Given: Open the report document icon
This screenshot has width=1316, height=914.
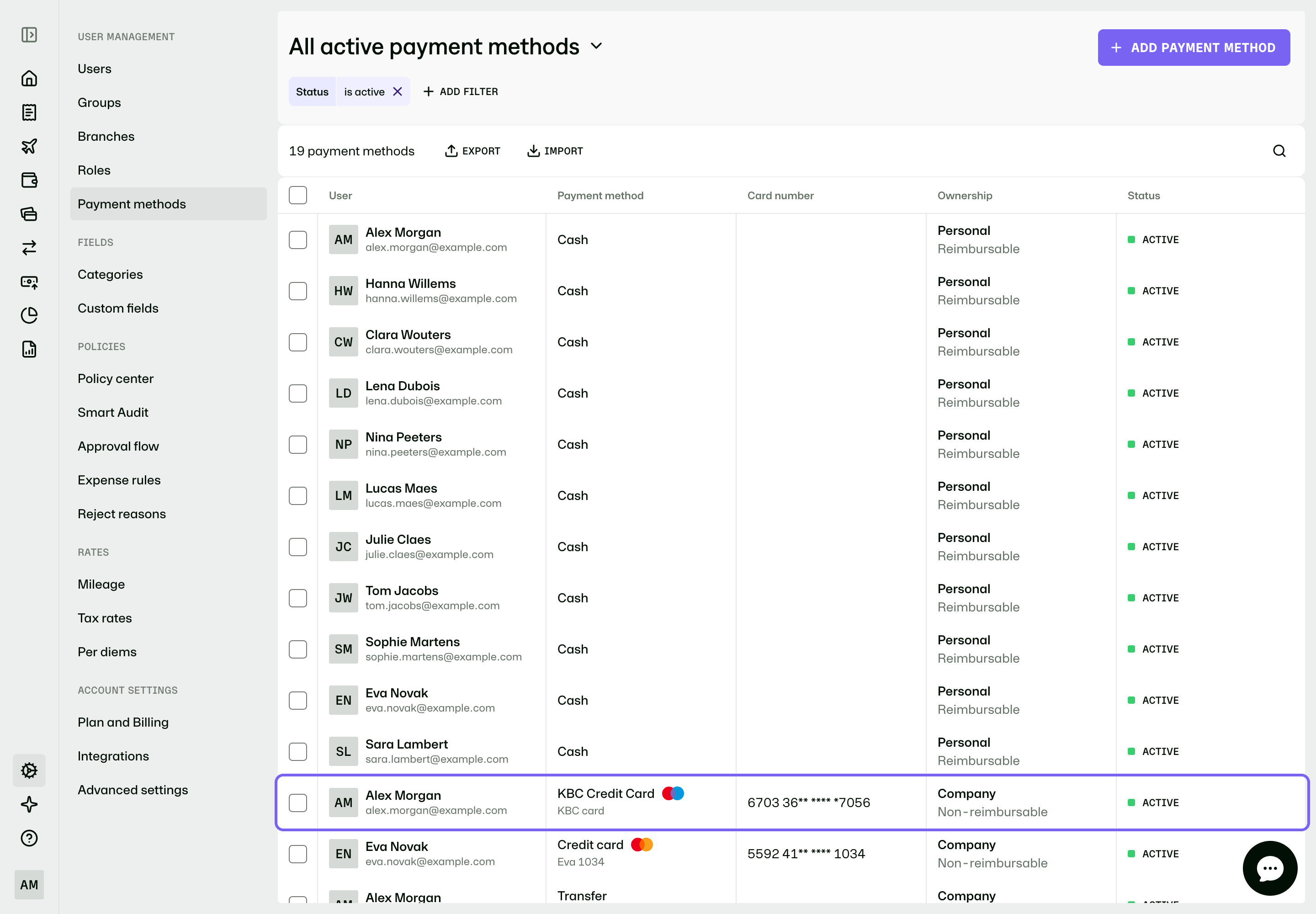Looking at the screenshot, I should coord(29,349).
